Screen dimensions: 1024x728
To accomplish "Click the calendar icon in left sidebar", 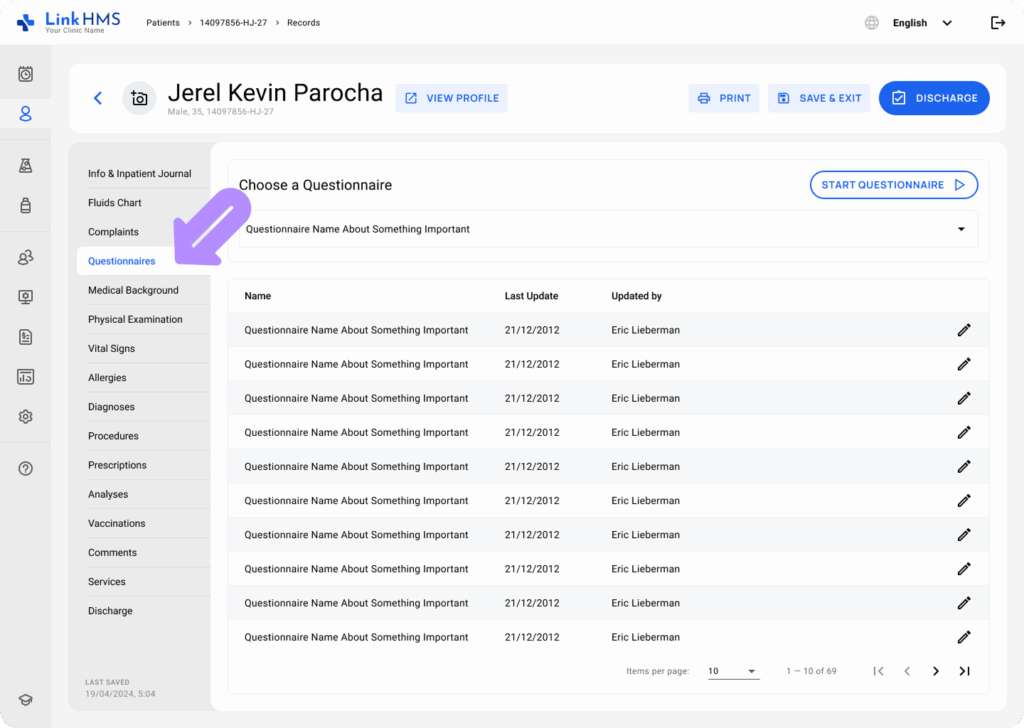I will point(26,74).
